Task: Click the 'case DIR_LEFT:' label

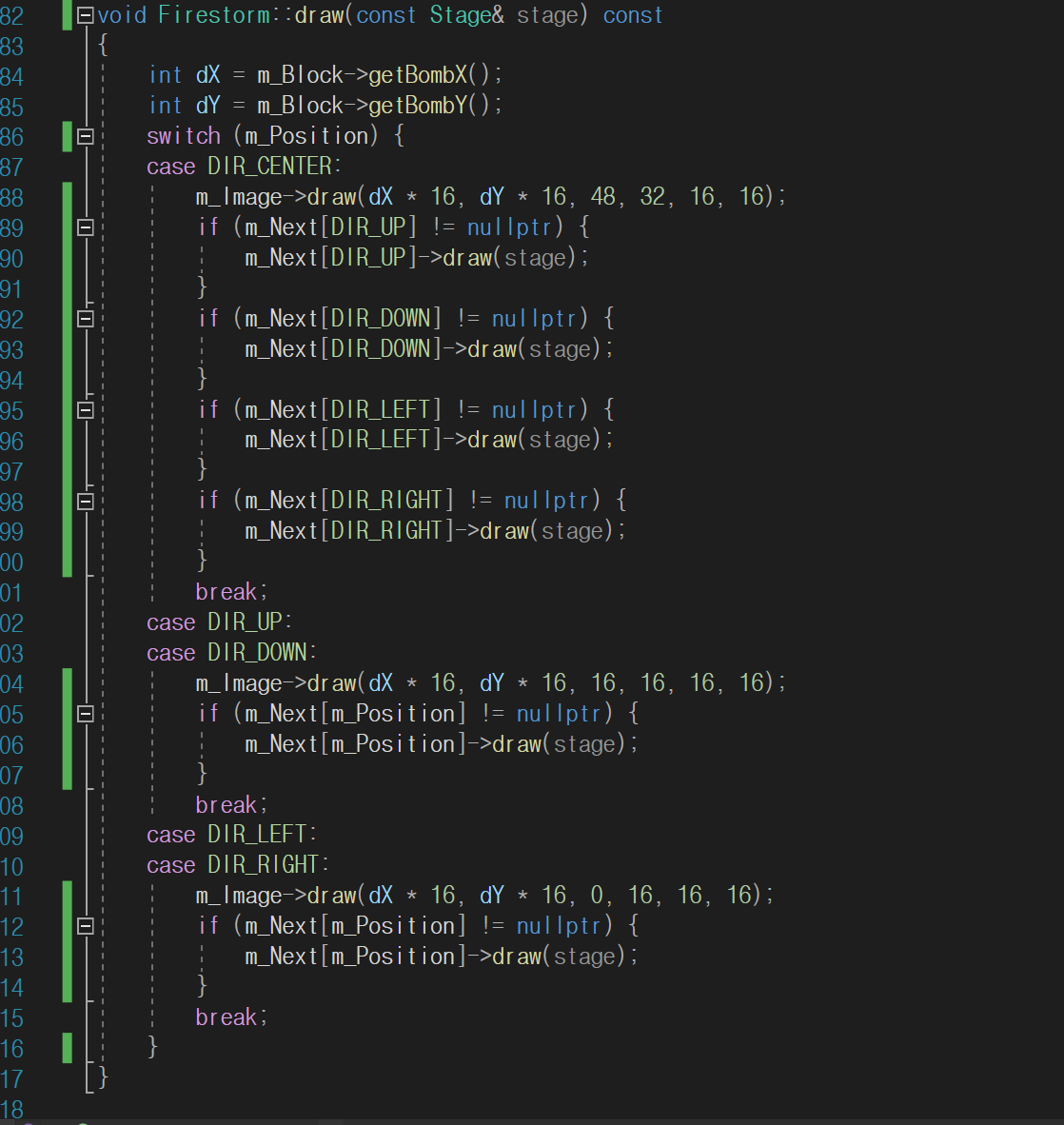Action: tap(232, 835)
